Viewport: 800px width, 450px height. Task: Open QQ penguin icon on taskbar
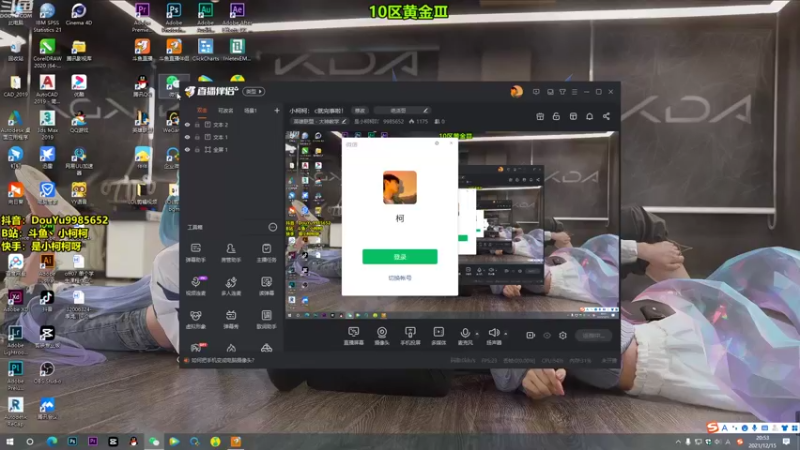(133, 442)
